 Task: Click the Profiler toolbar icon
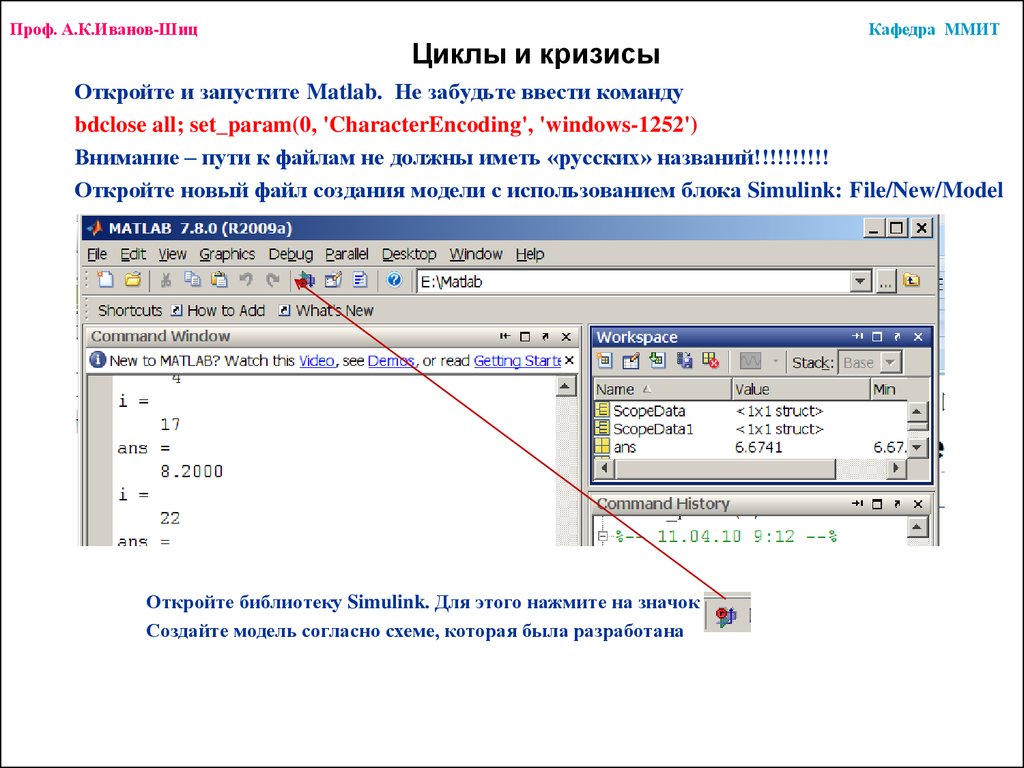tap(360, 280)
